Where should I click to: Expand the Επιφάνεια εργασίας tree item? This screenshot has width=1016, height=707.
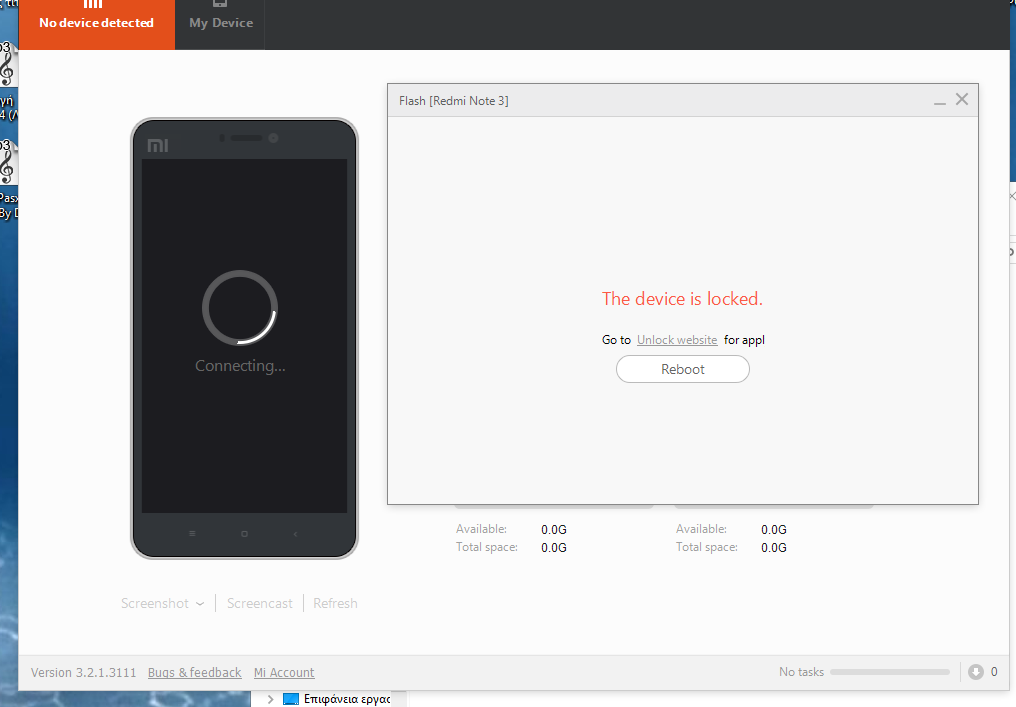coord(270,699)
